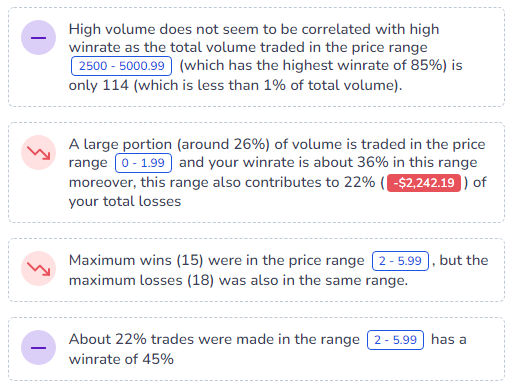Open 2 - 5.99 badge in About 22% trades insight
This screenshot has height=389, width=518.
(395, 340)
